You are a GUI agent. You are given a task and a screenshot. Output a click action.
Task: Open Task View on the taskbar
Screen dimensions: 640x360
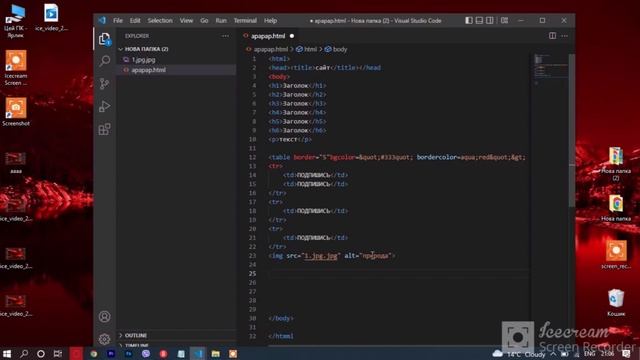58,353
